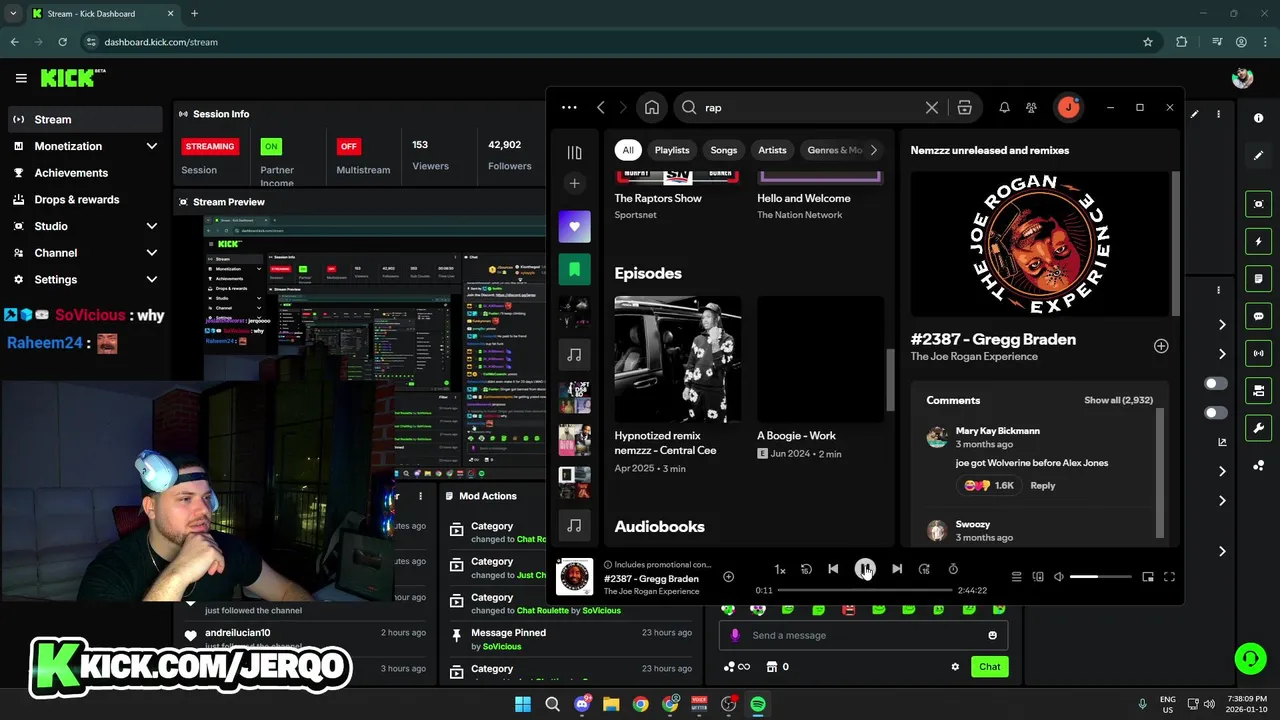Screen dimensions: 1280x720
Task: Open Kick lightning quick actions icon
Action: pos(1259,241)
